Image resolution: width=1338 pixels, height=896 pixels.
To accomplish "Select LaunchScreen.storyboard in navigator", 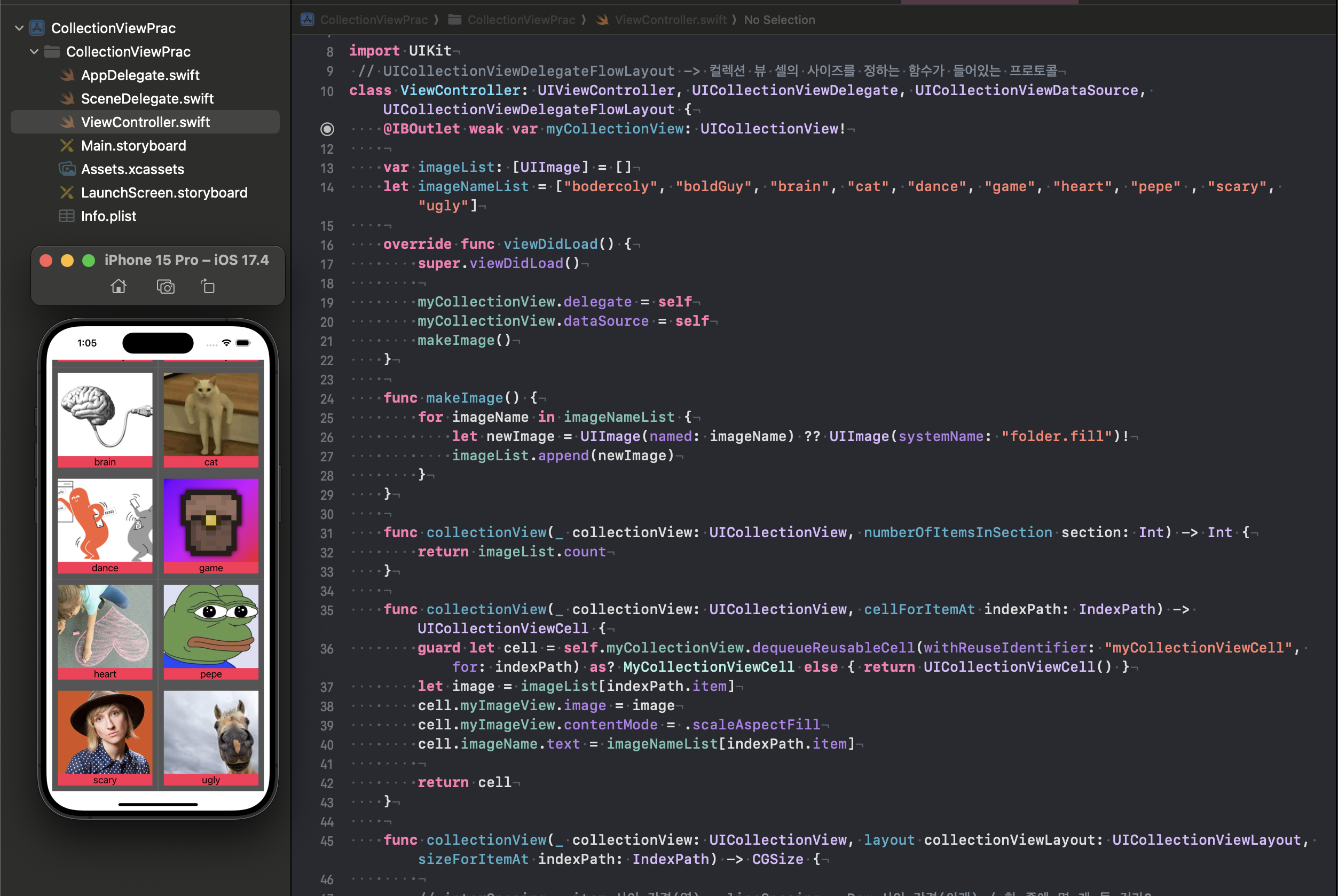I will [164, 193].
